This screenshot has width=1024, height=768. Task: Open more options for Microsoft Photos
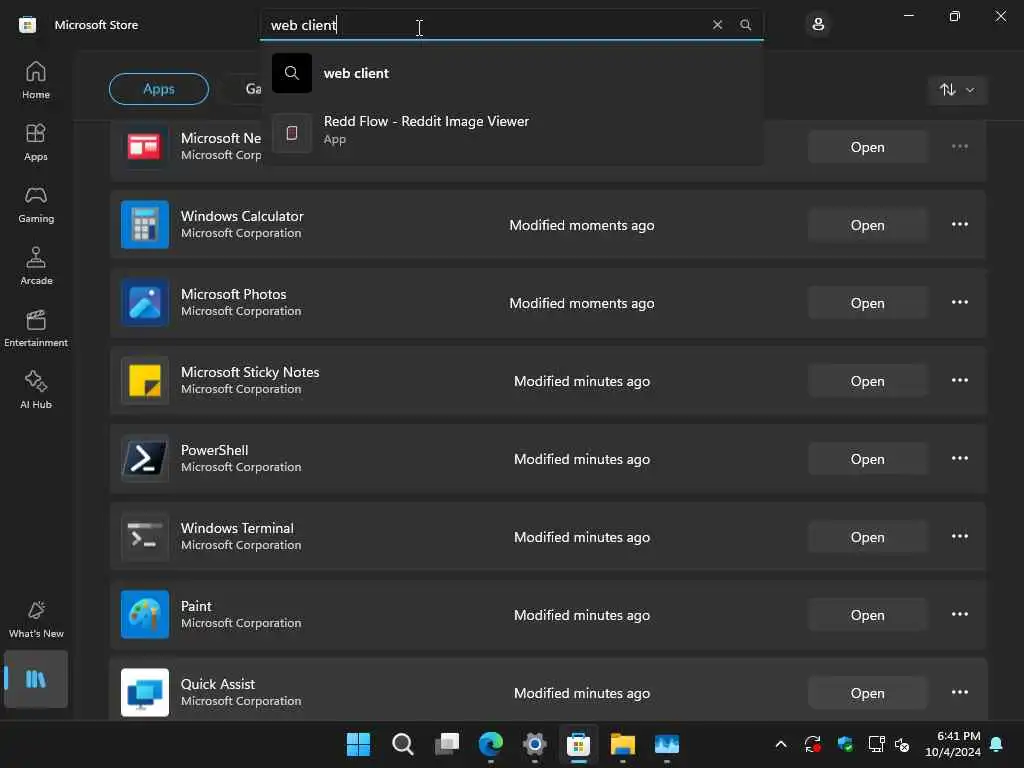click(x=959, y=302)
